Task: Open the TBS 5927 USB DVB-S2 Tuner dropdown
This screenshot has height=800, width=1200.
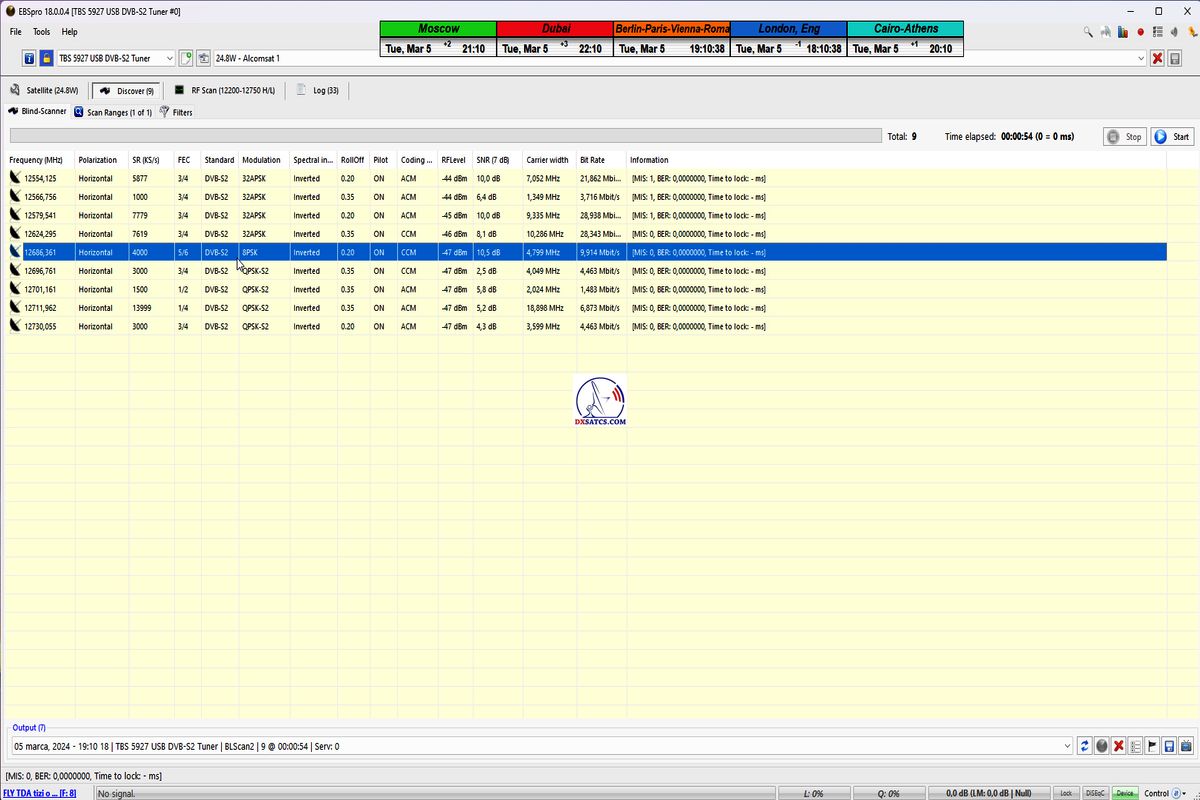Action: coord(168,59)
